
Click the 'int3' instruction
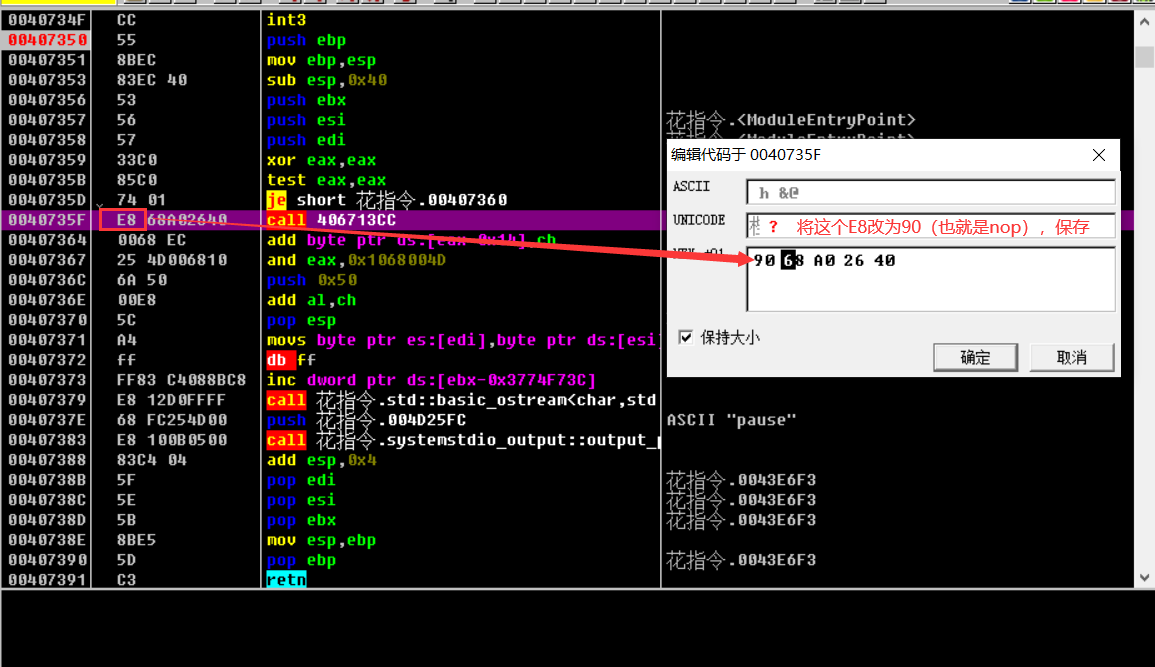pos(287,20)
